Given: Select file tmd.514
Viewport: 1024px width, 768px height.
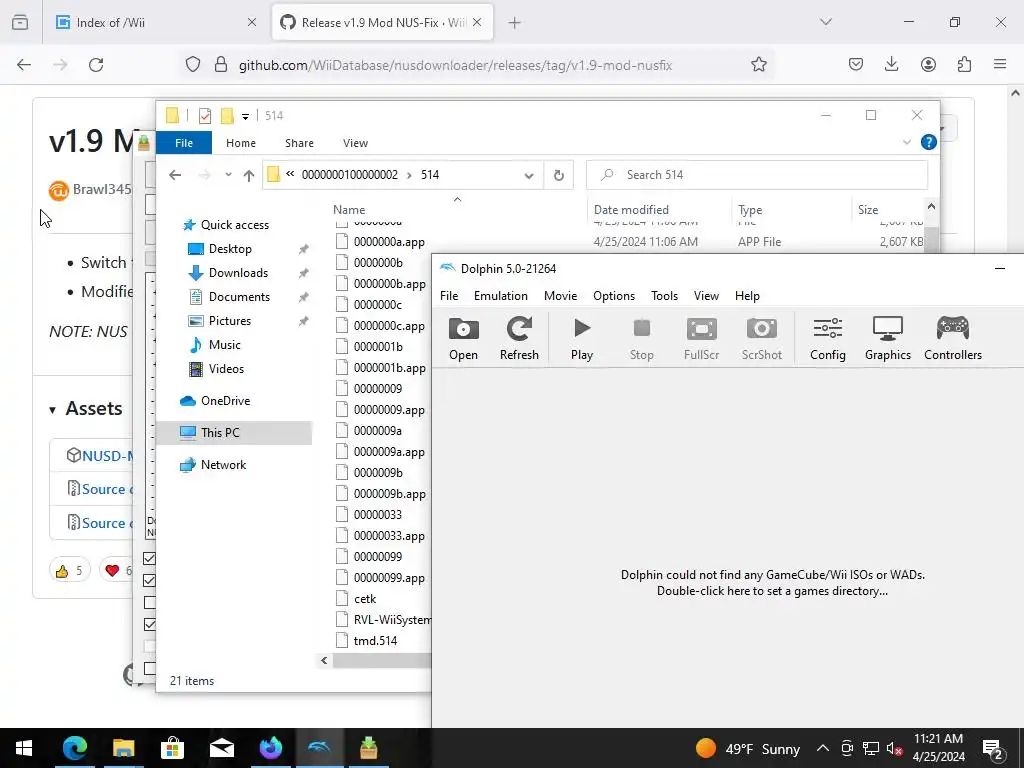Looking at the screenshot, I should coord(375,641).
